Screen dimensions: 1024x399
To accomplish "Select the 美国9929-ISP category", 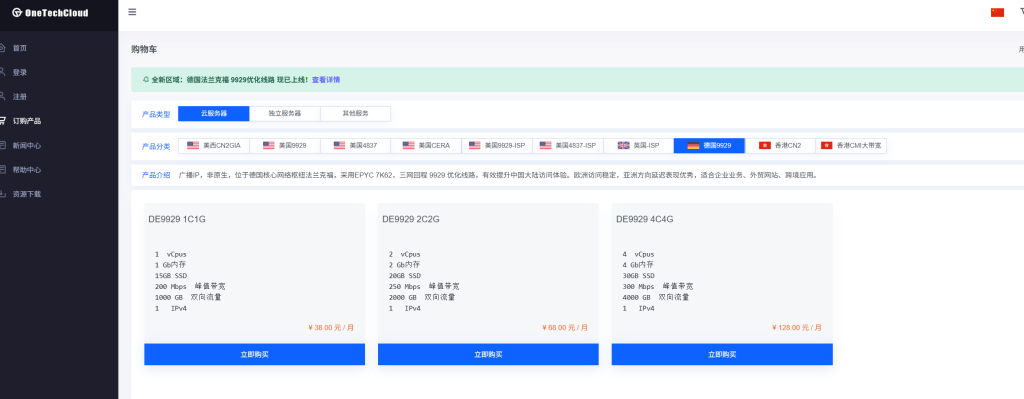I will [x=497, y=146].
